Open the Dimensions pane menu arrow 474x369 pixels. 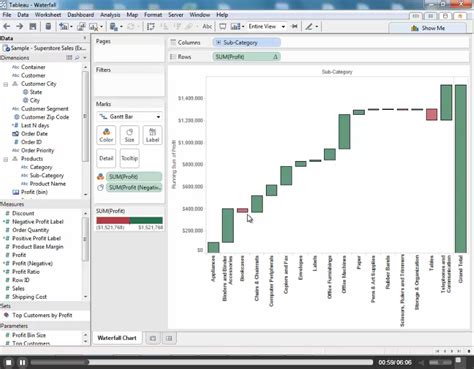(x=85, y=58)
